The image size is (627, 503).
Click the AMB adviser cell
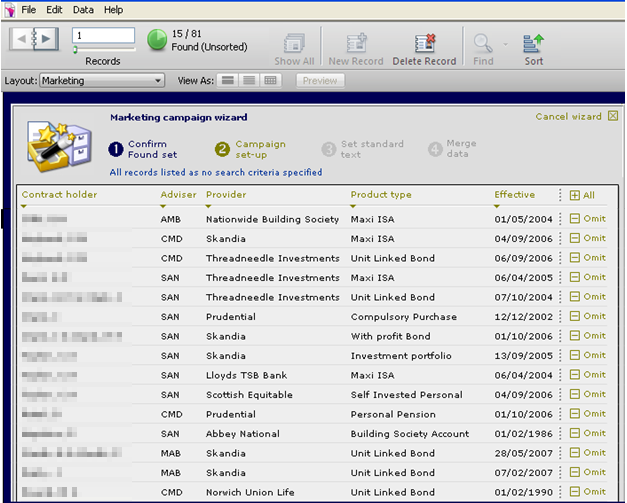click(x=171, y=219)
